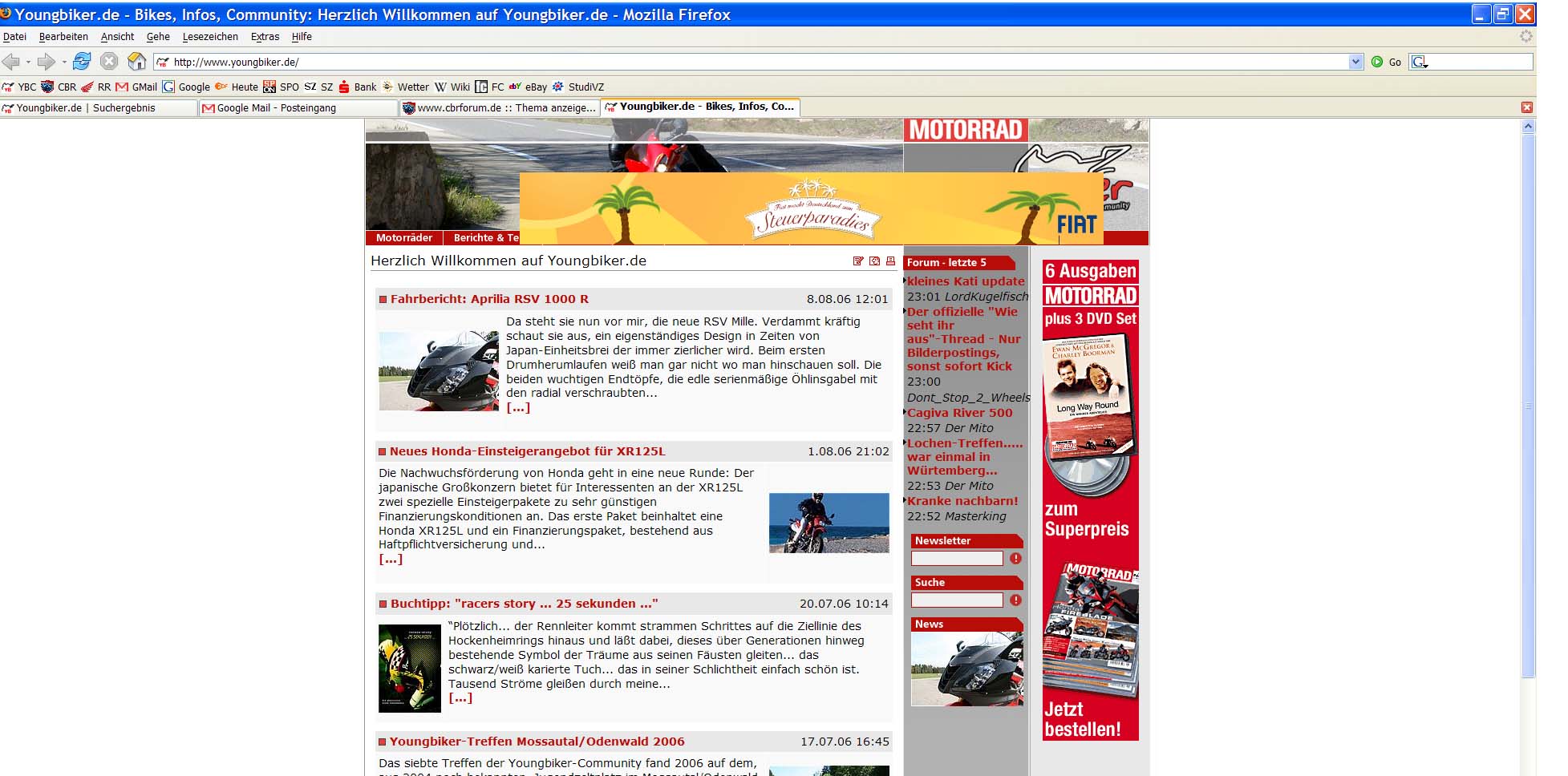
Task: Go back with the Back arrow
Action: [x=11, y=62]
